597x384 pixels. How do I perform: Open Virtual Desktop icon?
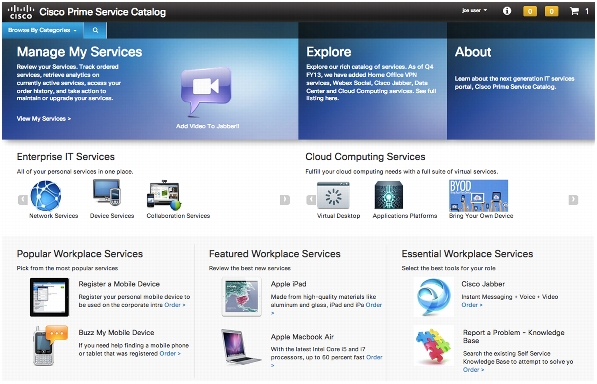(x=333, y=195)
